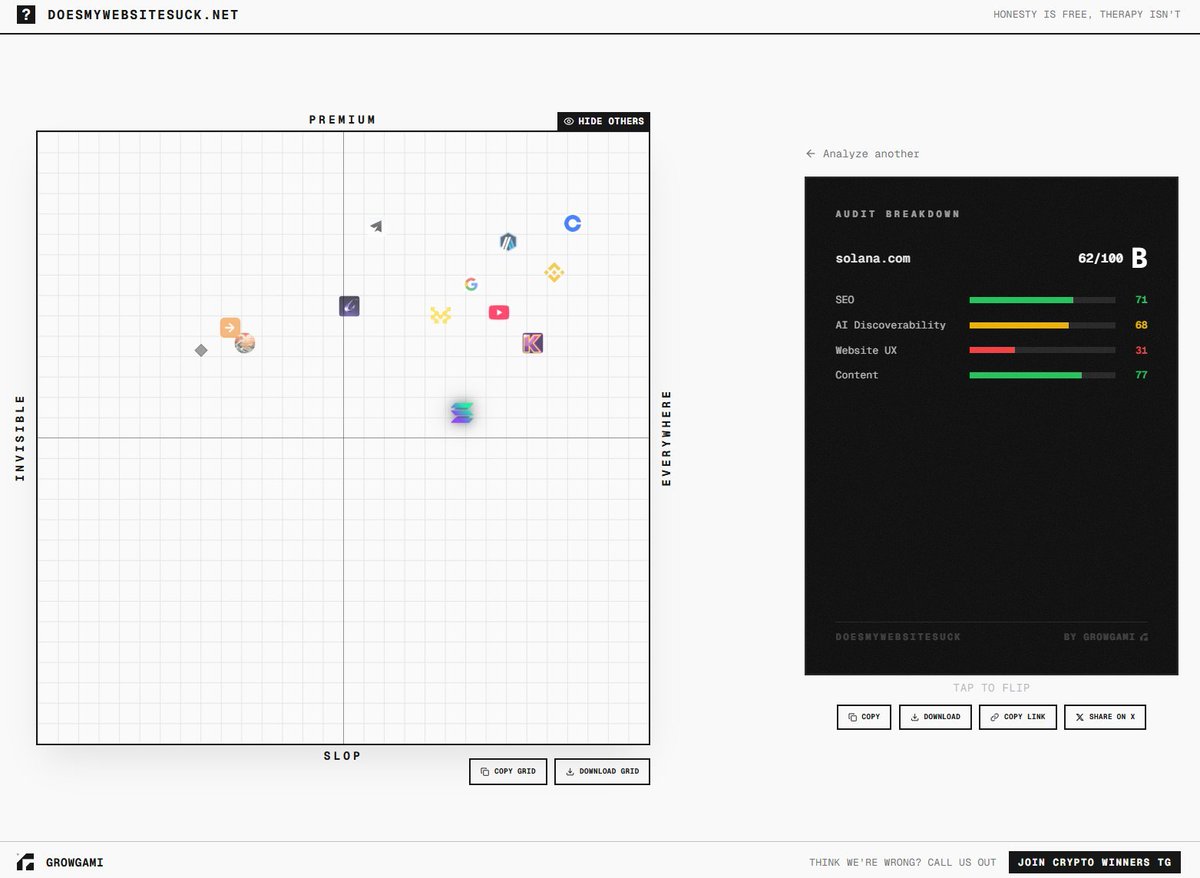The width and height of the screenshot is (1200, 878).
Task: Open DOESMYWEBSITESUCK.NET home link
Action: [143, 15]
